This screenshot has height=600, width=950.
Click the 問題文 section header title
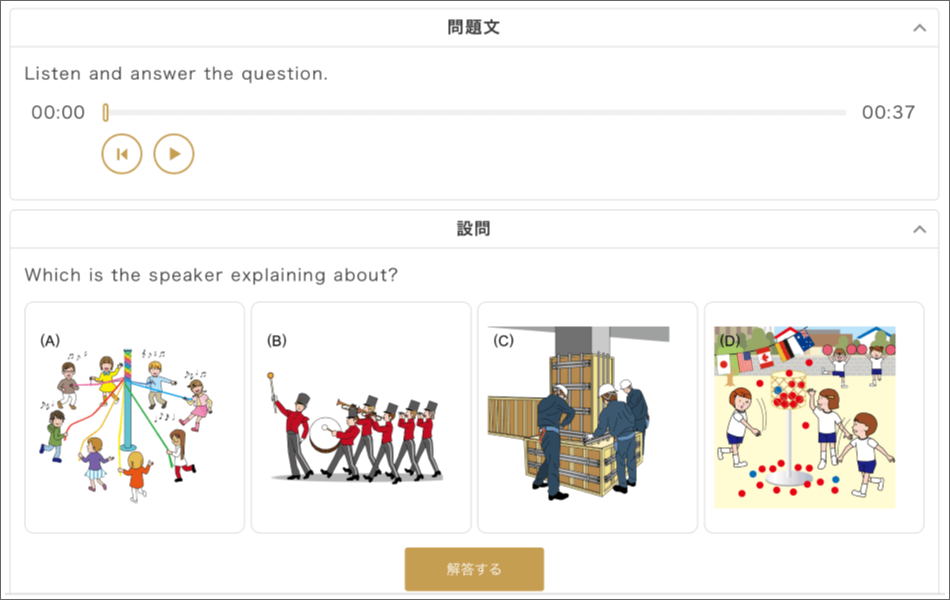(474, 27)
